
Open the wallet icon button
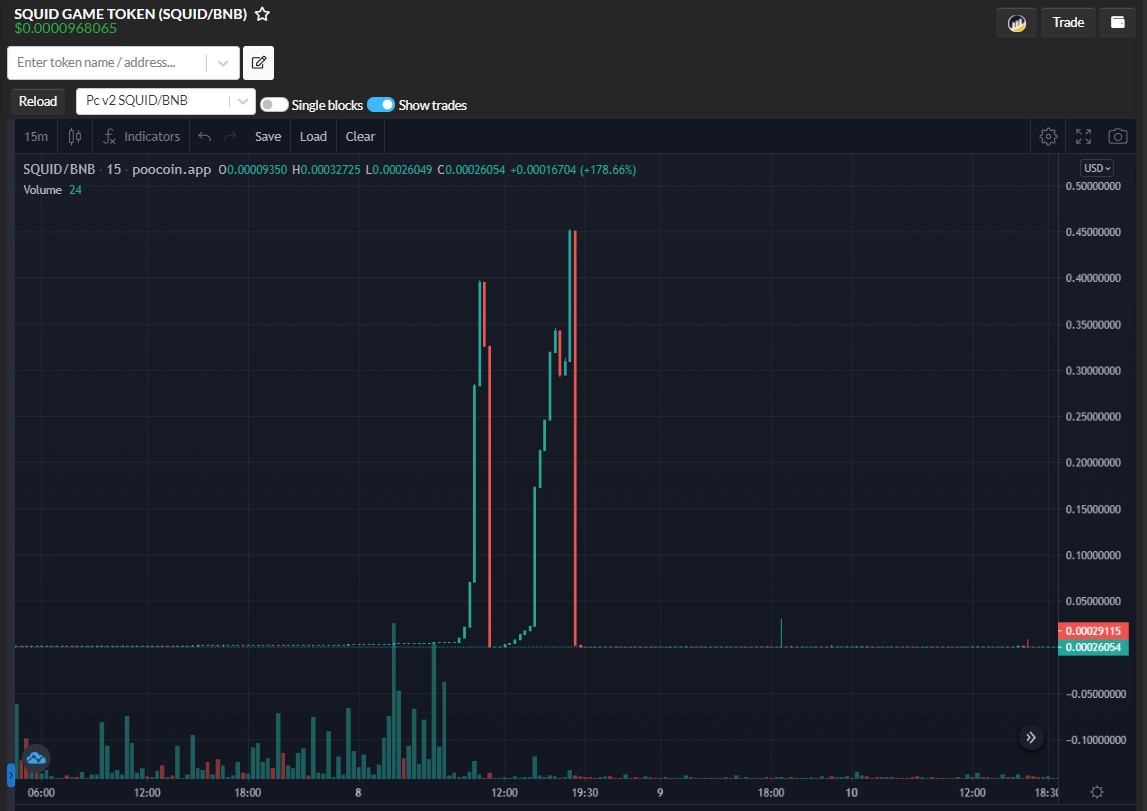point(1117,22)
